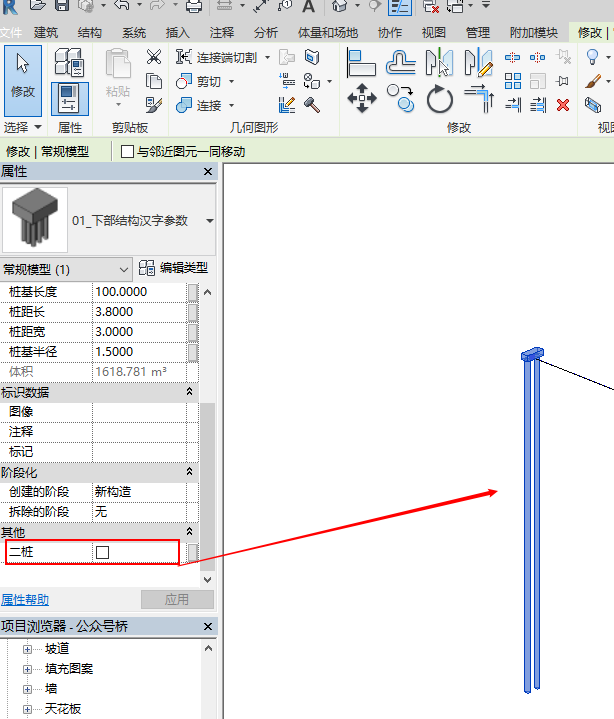Collapse the 其他 section
Image resolution: width=614 pixels, height=719 pixels.
189,532
